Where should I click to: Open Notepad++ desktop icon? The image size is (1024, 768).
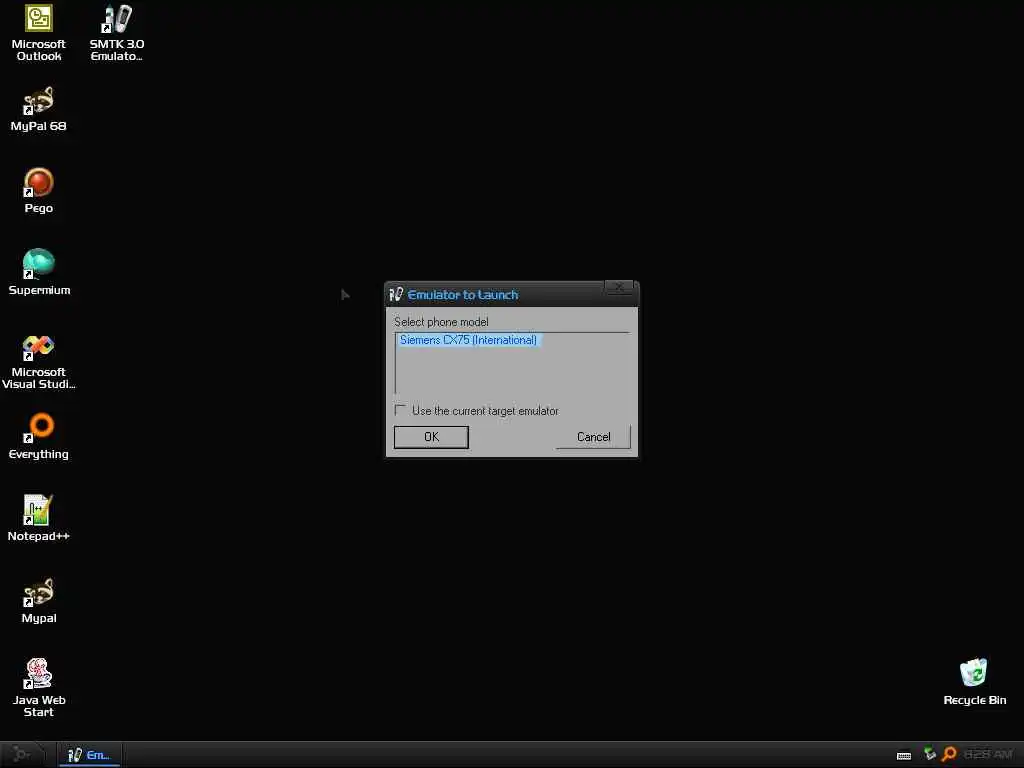pyautogui.click(x=39, y=518)
